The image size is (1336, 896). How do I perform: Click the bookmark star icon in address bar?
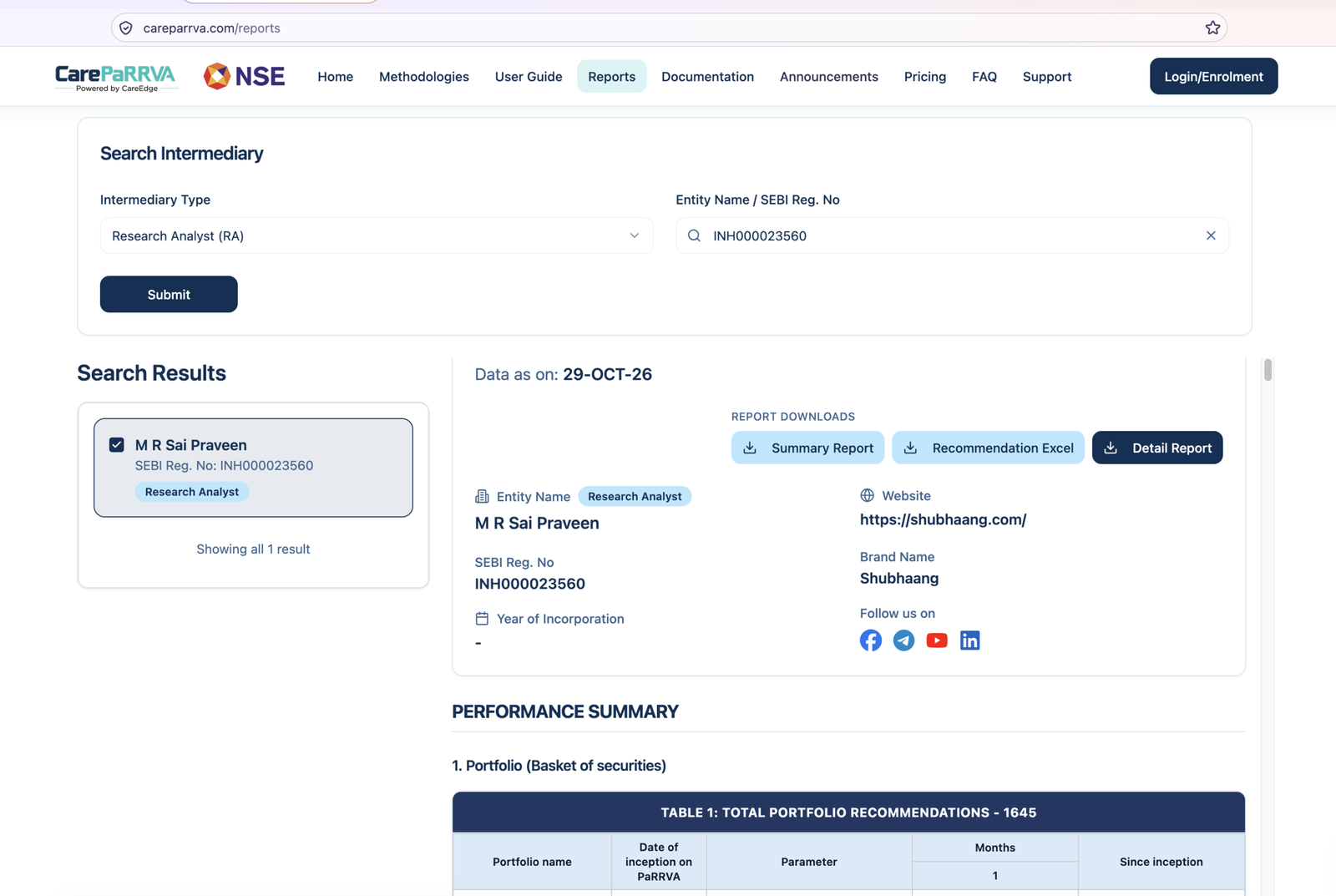tap(1212, 28)
